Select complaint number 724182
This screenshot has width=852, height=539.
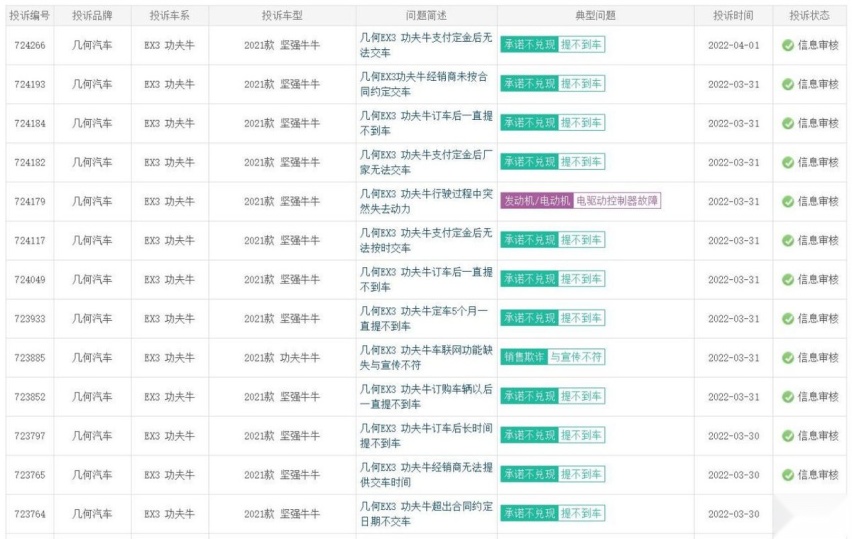tap(30, 163)
